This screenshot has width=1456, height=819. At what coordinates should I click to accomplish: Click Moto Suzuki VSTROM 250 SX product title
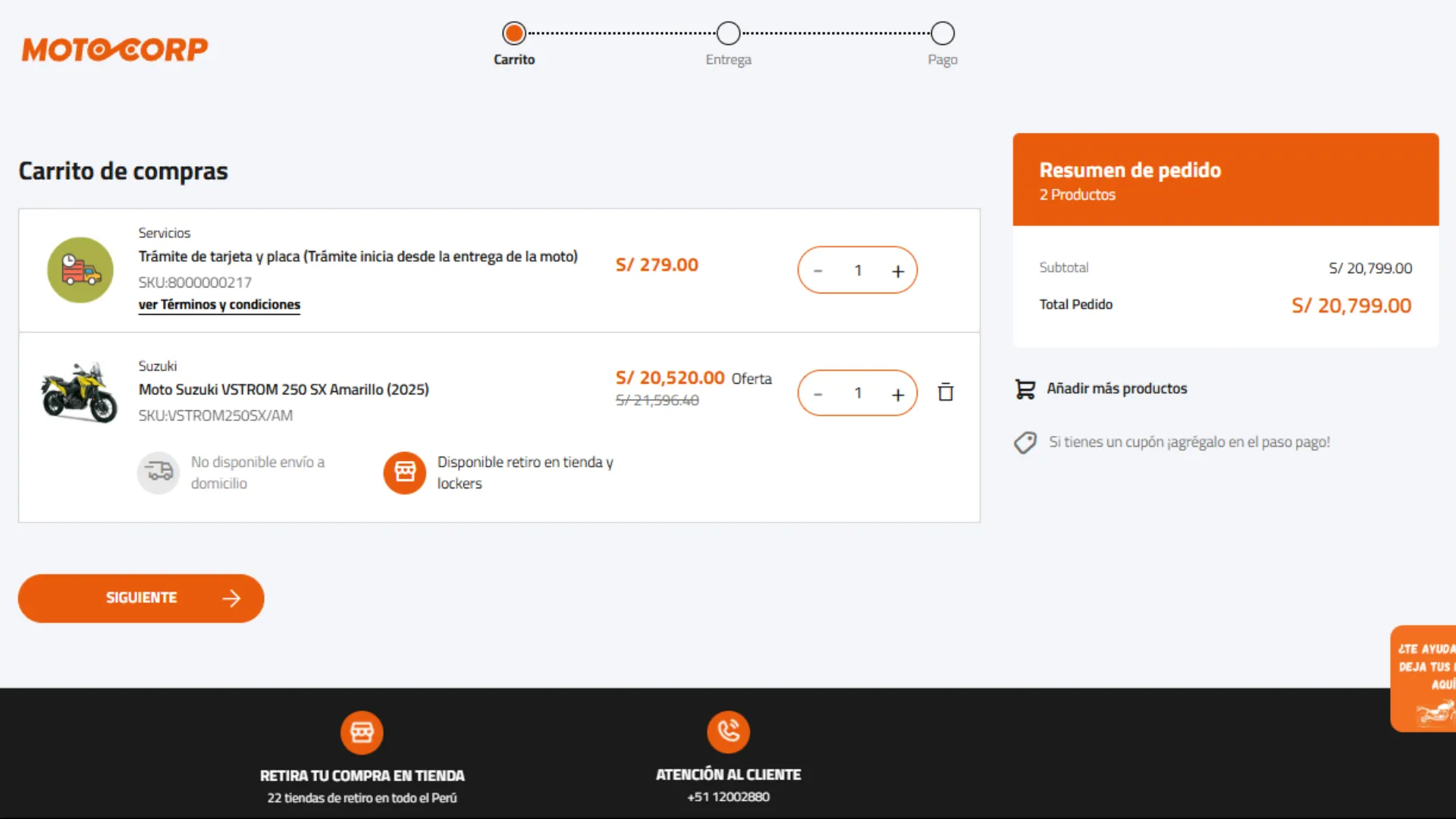(x=284, y=390)
